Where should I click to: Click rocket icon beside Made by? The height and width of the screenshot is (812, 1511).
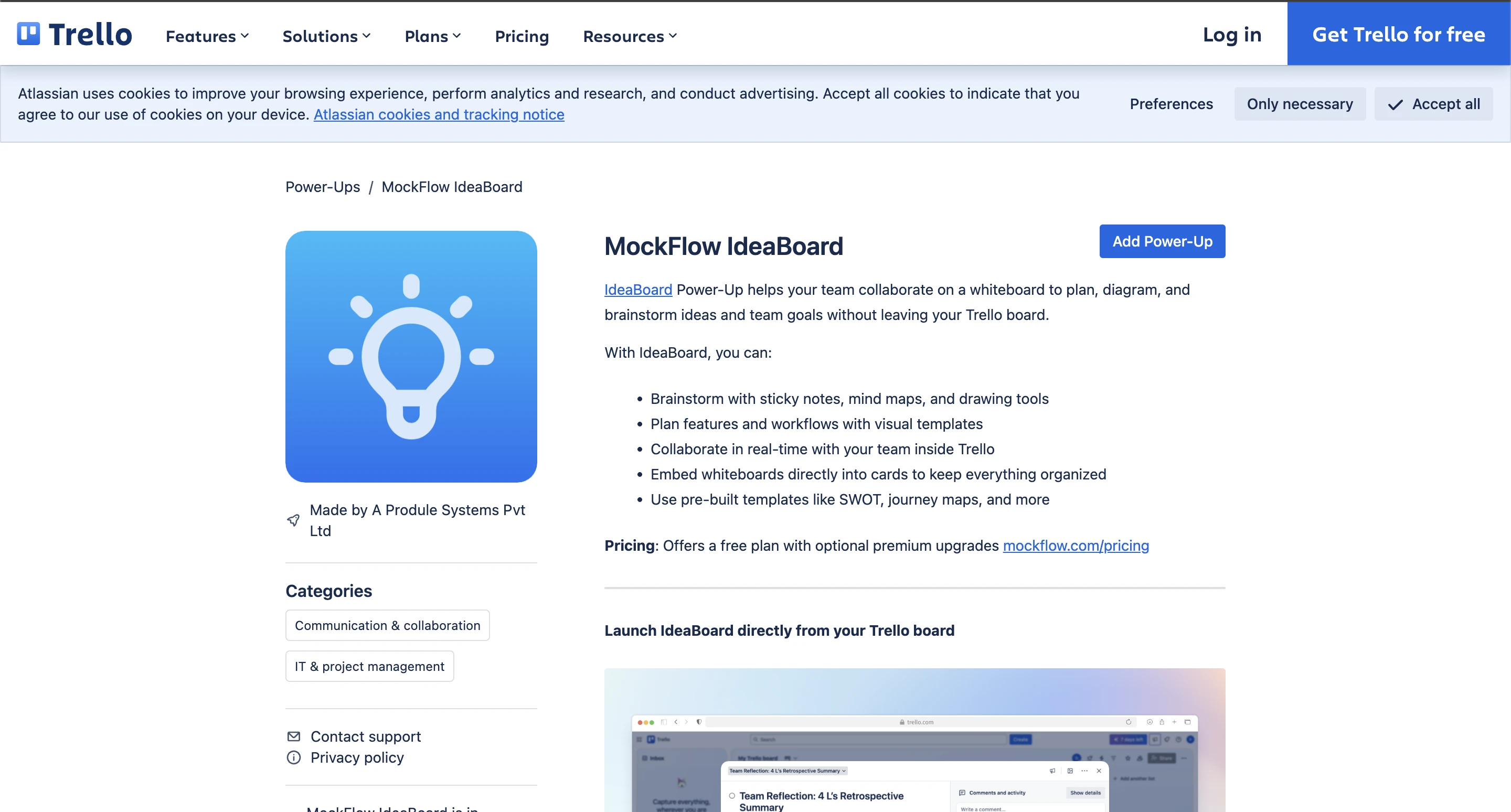(x=293, y=520)
